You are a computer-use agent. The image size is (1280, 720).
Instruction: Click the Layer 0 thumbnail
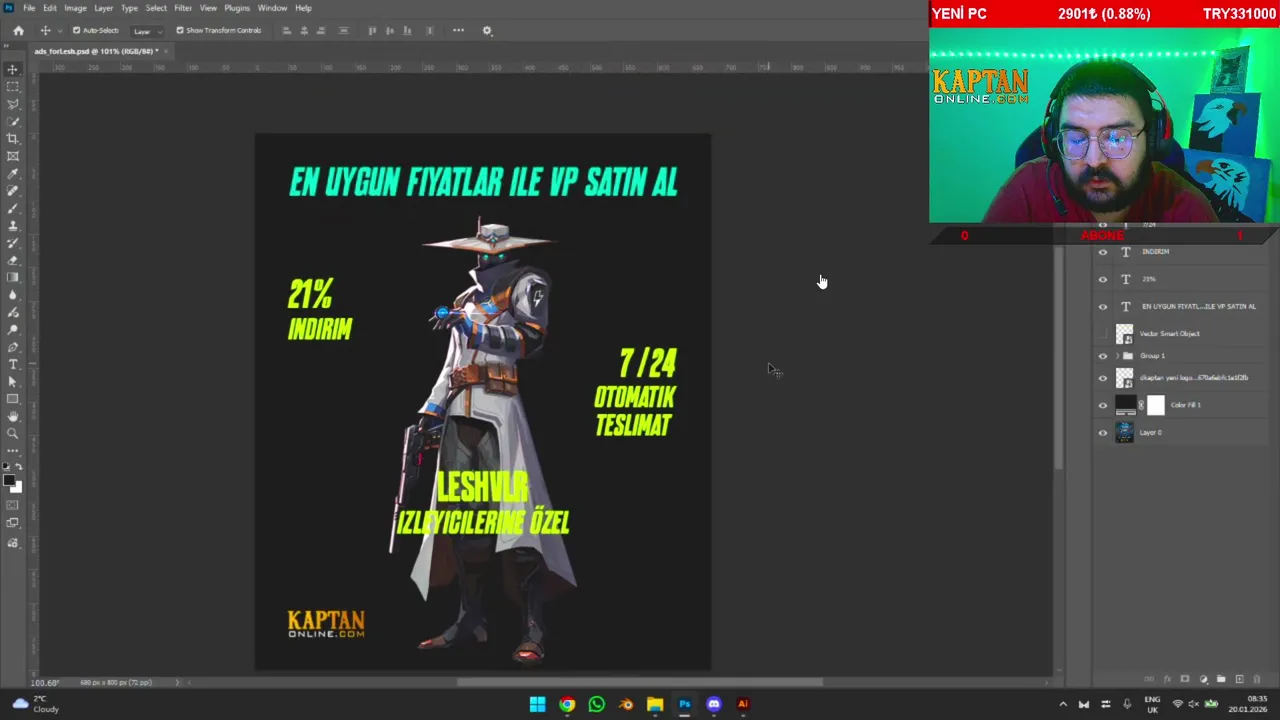tap(1125, 433)
